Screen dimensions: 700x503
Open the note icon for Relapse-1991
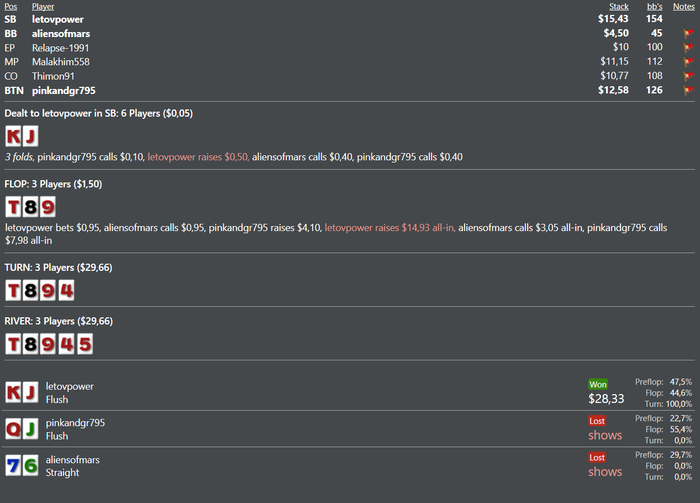(x=687, y=47)
